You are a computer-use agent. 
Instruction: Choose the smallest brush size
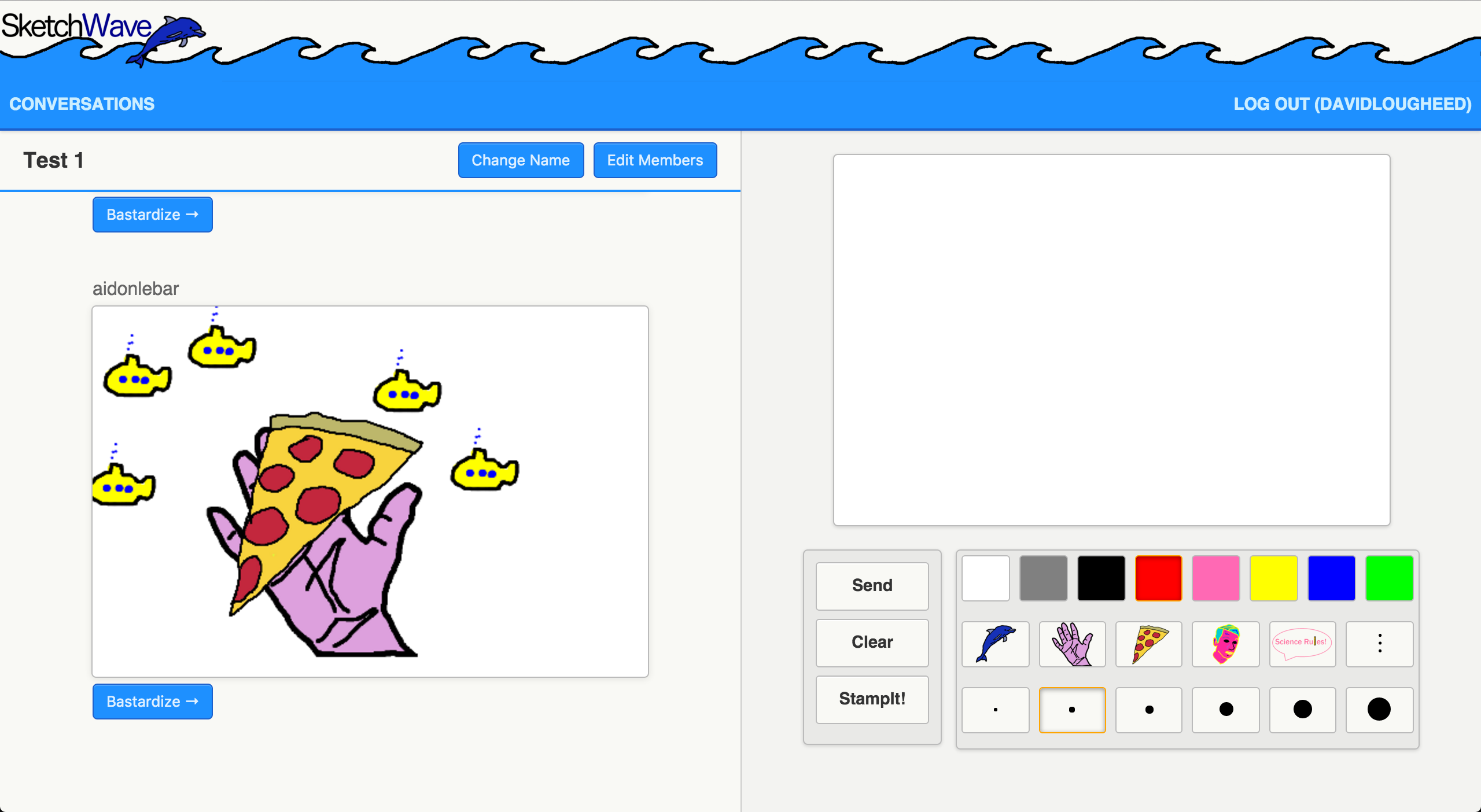point(995,710)
